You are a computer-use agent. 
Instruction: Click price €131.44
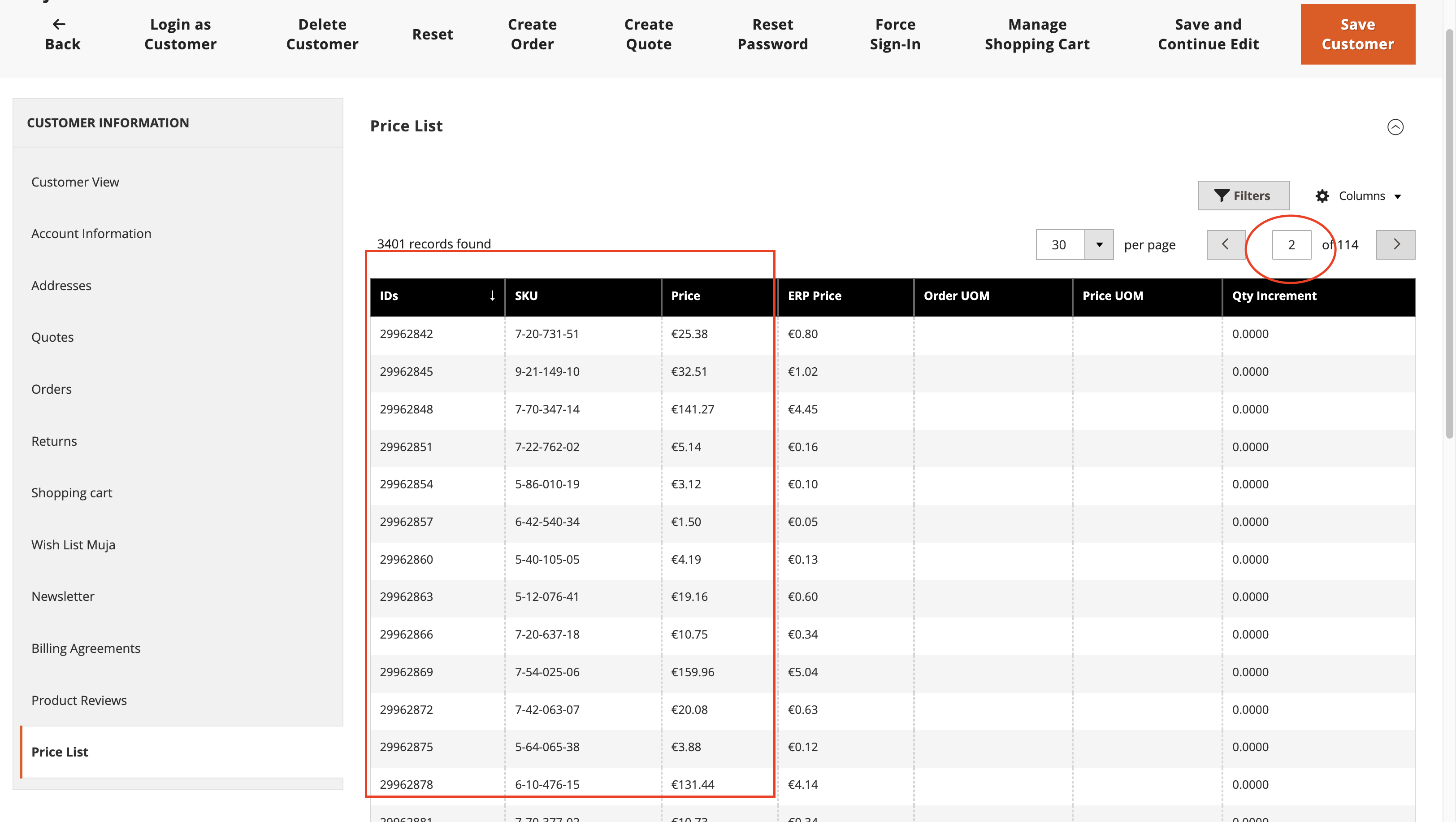(693, 784)
